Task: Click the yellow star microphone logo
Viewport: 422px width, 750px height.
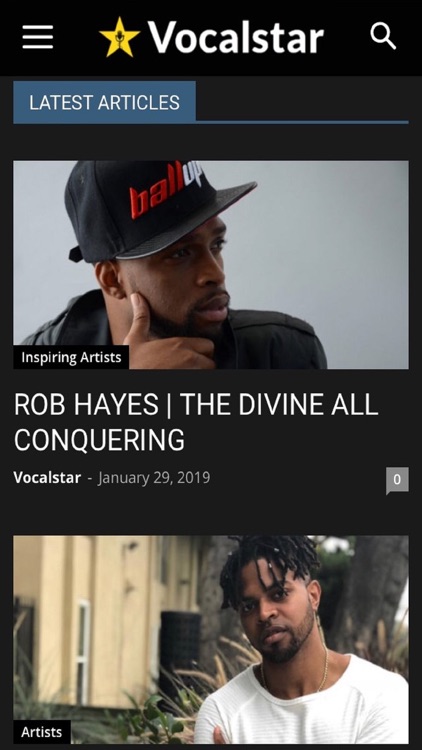Action: point(119,37)
